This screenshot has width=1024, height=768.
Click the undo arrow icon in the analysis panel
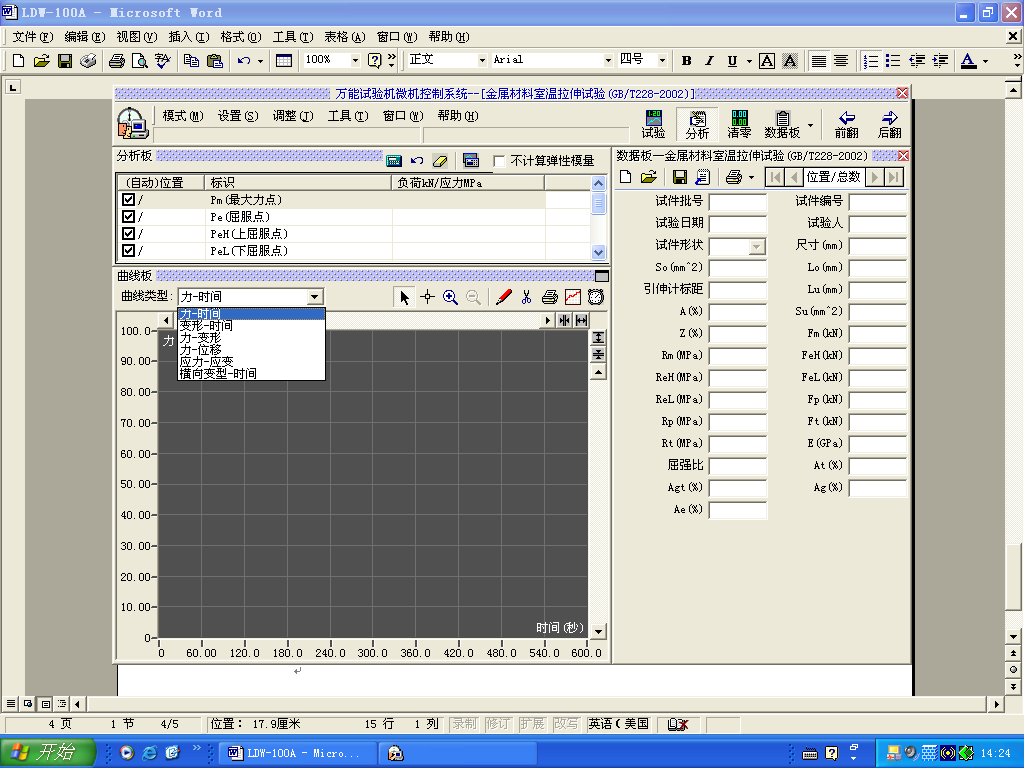(x=416, y=160)
